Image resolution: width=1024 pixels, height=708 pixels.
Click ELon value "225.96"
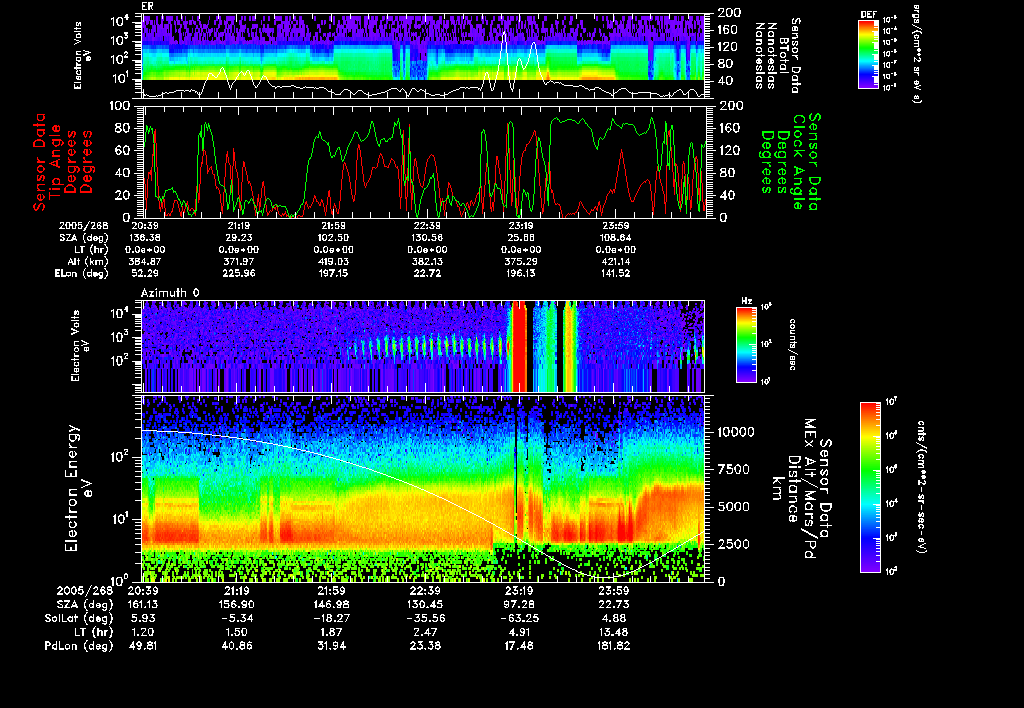239,274
